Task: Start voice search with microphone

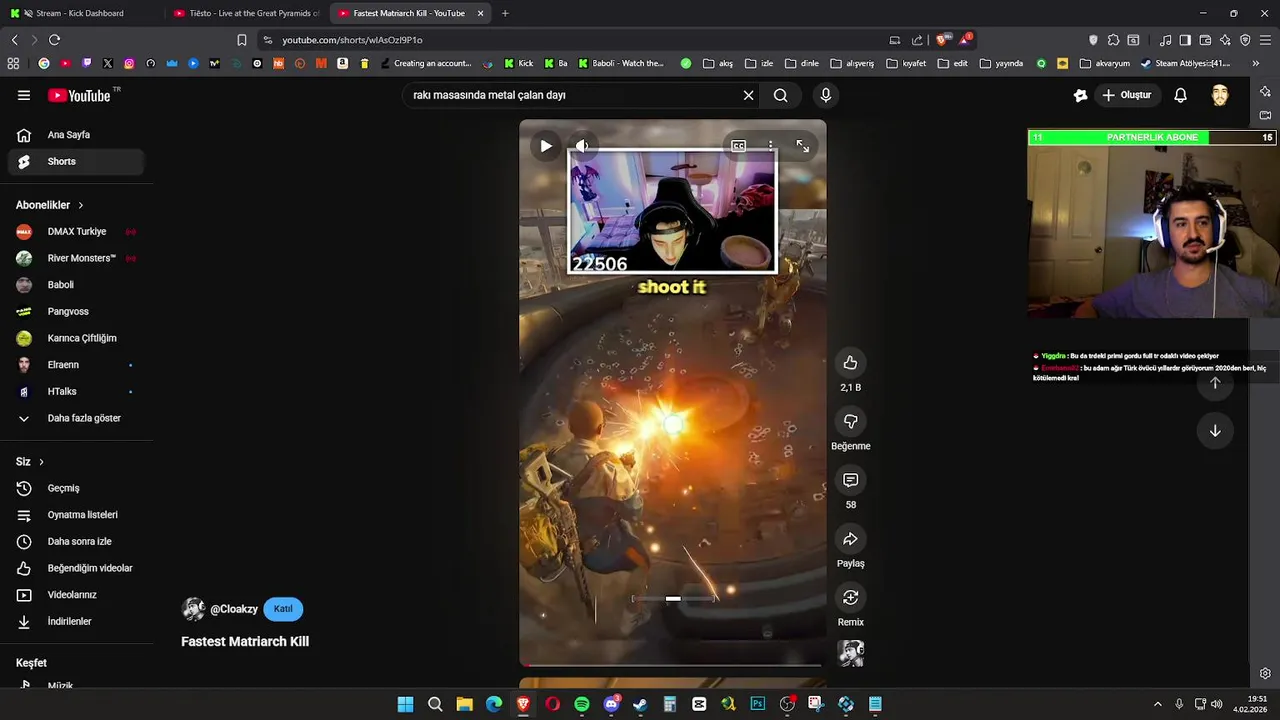Action: point(825,95)
